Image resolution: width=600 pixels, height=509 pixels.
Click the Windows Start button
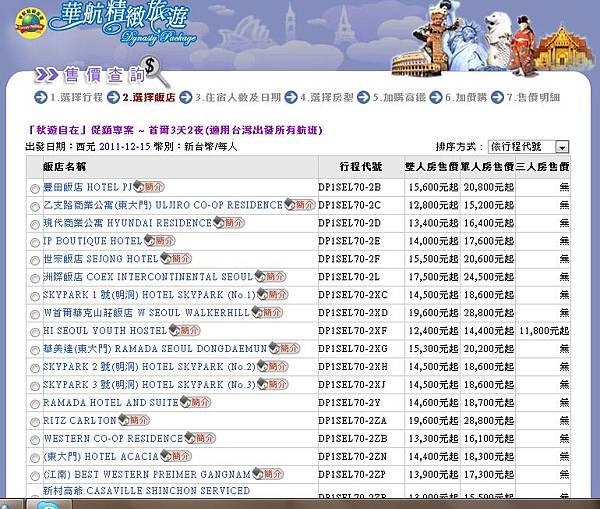(11, 504)
